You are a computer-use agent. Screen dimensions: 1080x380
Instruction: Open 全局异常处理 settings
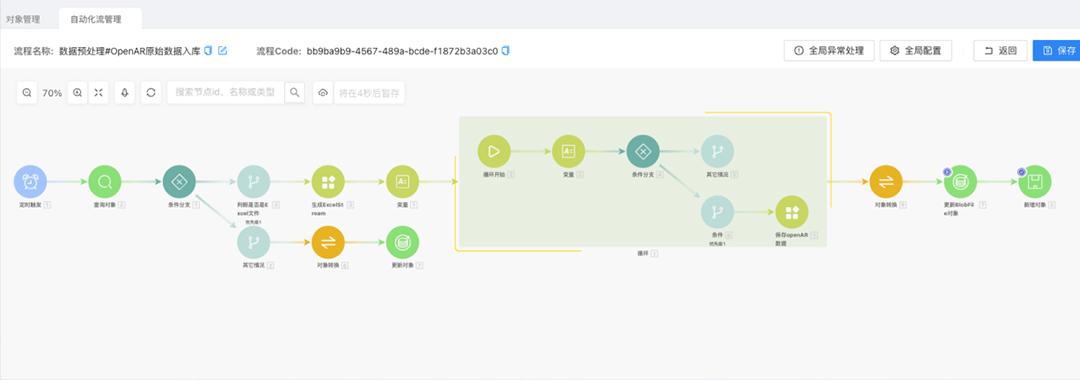(829, 50)
